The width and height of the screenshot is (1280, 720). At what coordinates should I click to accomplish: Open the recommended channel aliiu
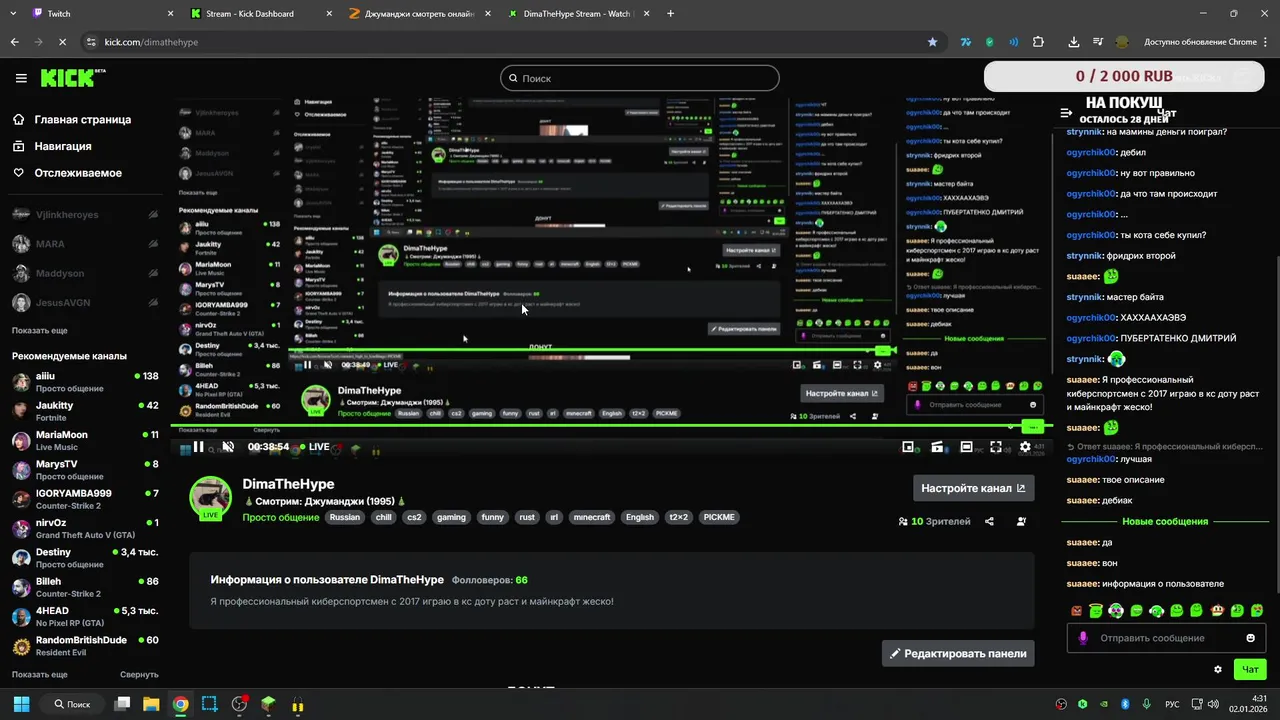click(x=85, y=382)
